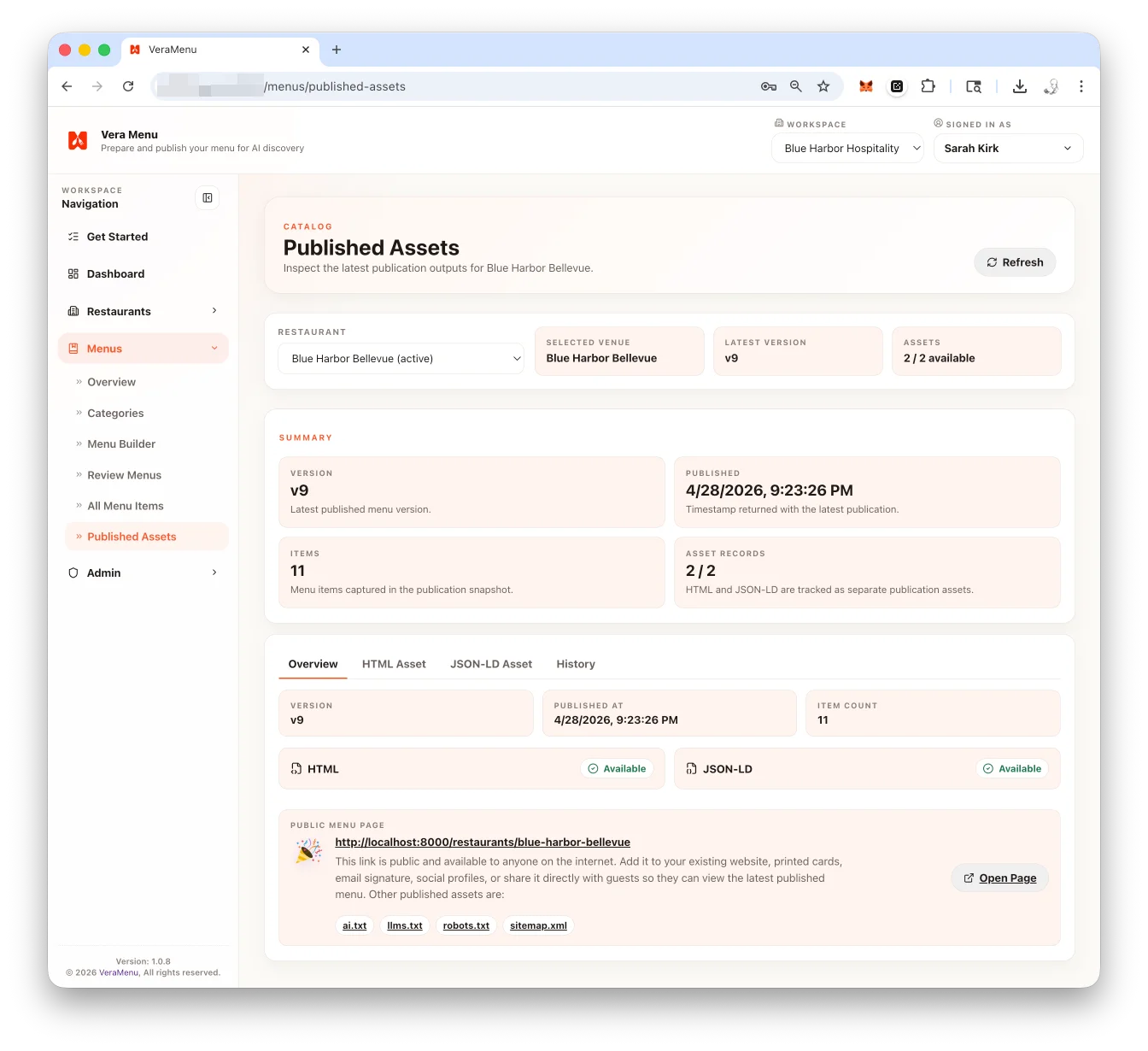This screenshot has width=1148, height=1051.
Task: Collapse the Menus sidebar section
Action: click(143, 349)
